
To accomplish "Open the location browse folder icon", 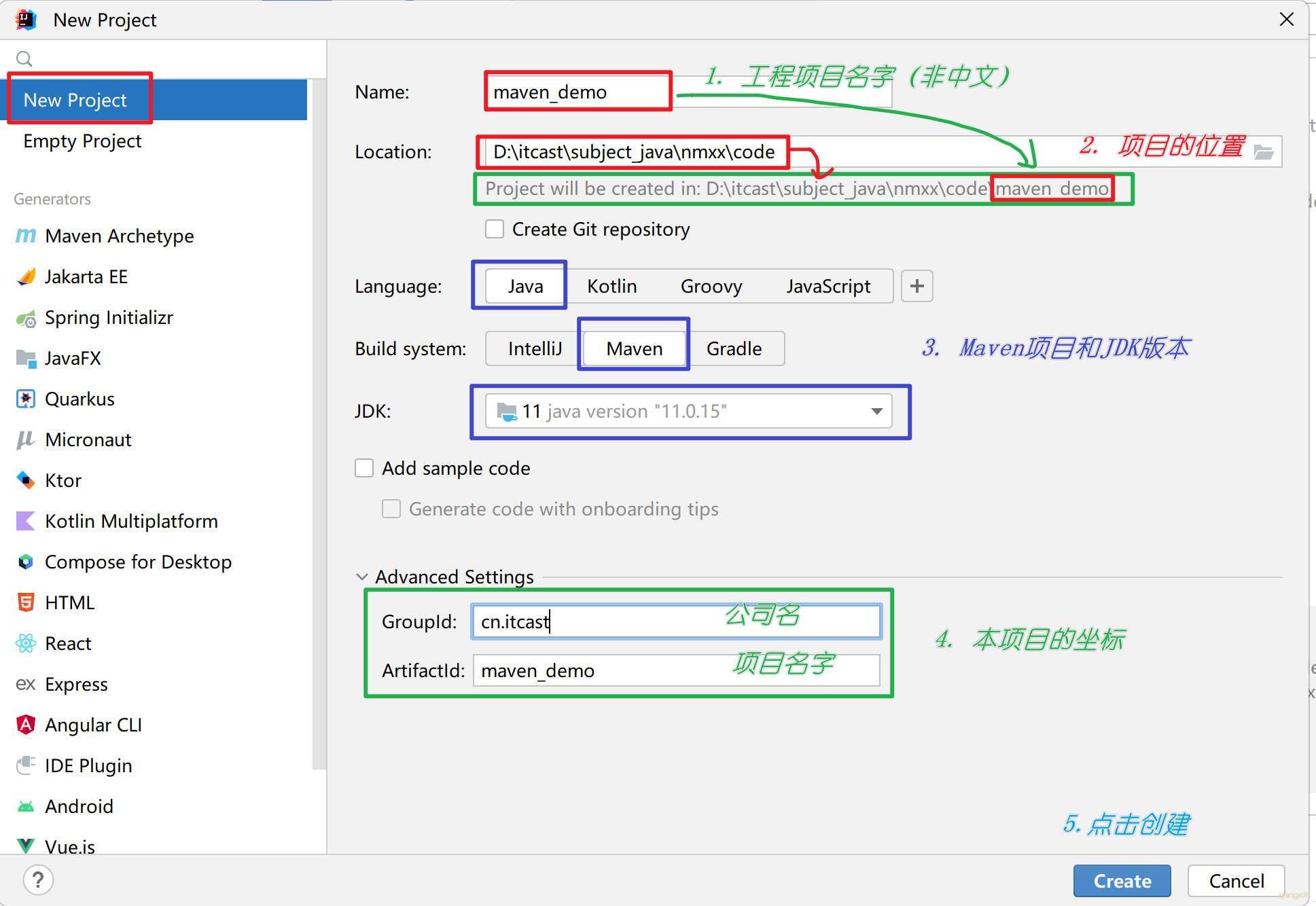I will 1264,151.
